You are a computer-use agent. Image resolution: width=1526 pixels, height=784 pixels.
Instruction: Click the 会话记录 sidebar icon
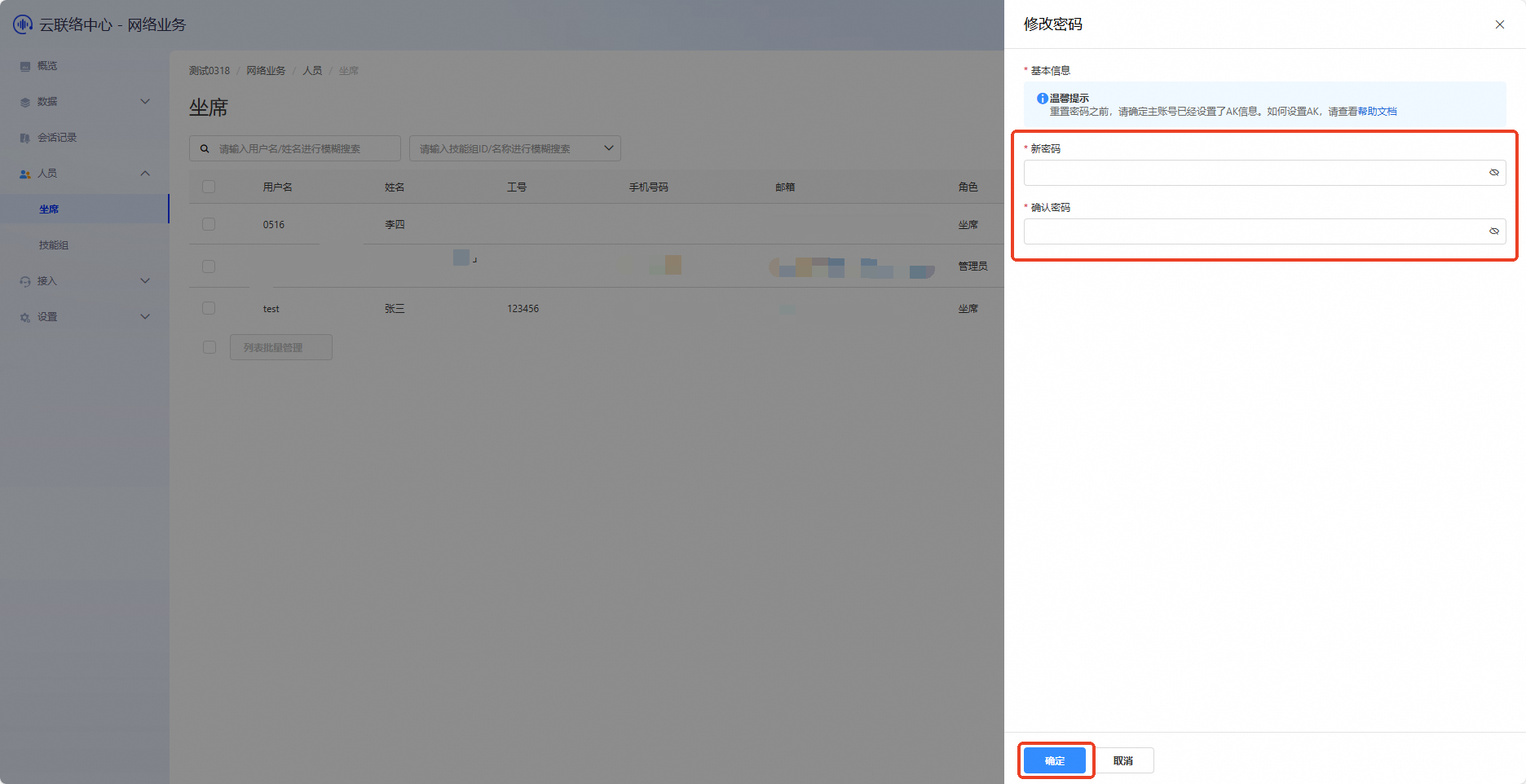(25, 138)
